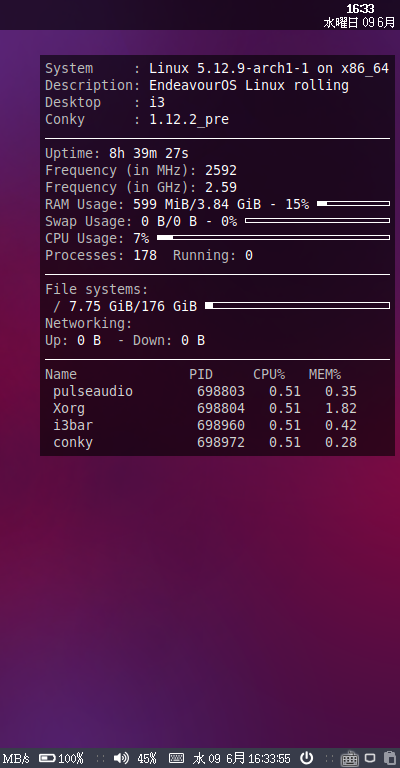Click the volume speaker icon
Screen dimensions: 400x768
click(121, 758)
